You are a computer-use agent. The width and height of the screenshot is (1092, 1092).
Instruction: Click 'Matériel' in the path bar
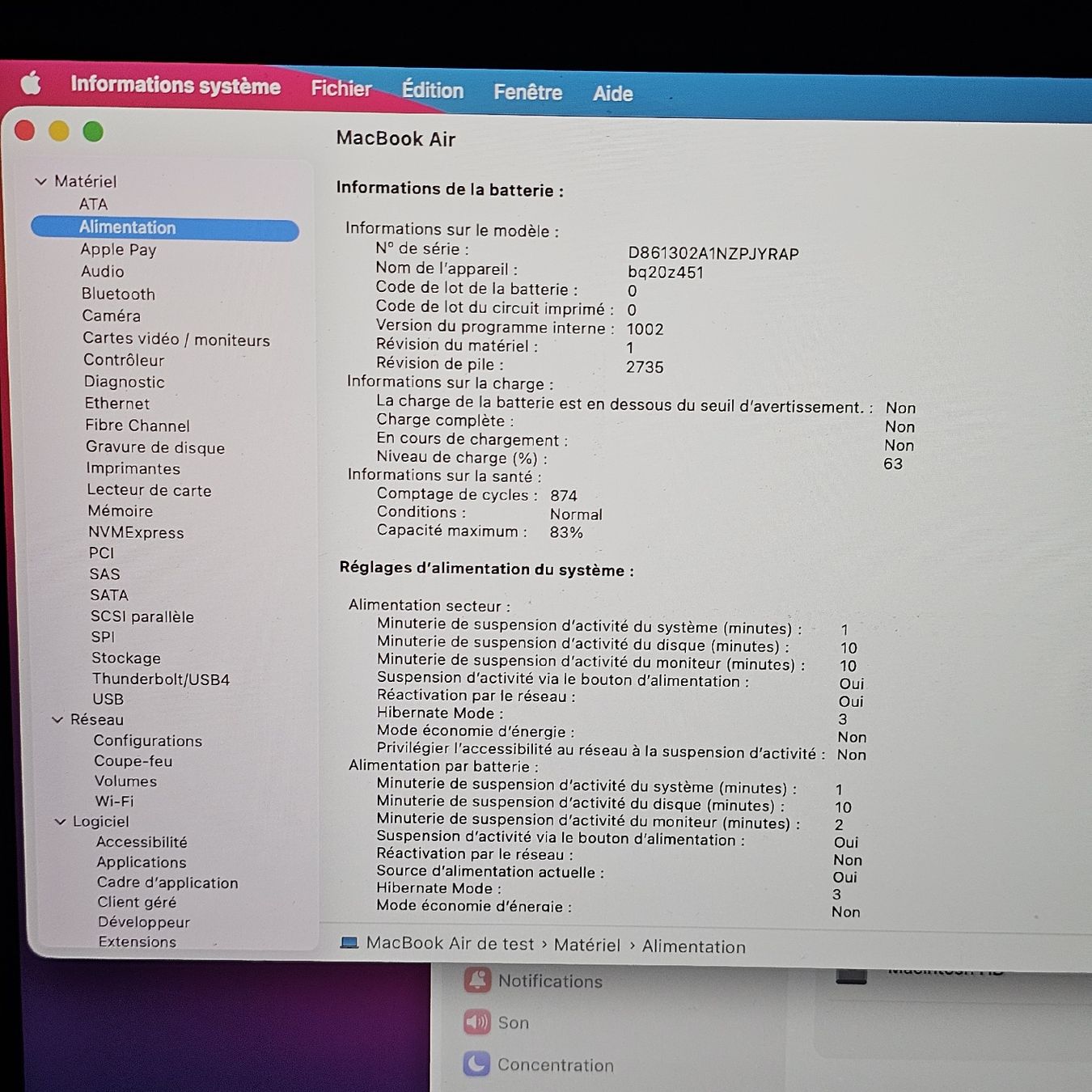[587, 945]
